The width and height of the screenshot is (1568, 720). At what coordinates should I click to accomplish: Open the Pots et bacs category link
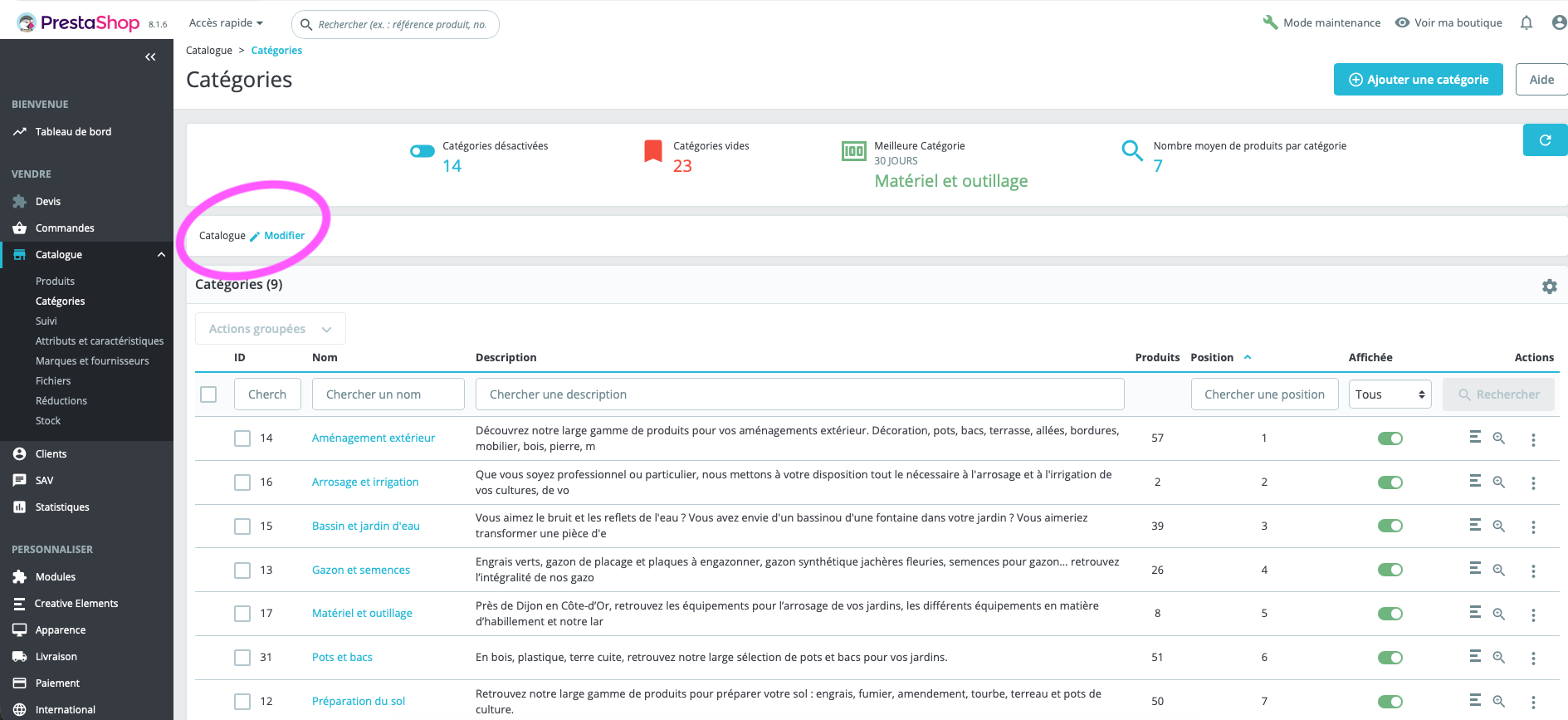(x=342, y=657)
